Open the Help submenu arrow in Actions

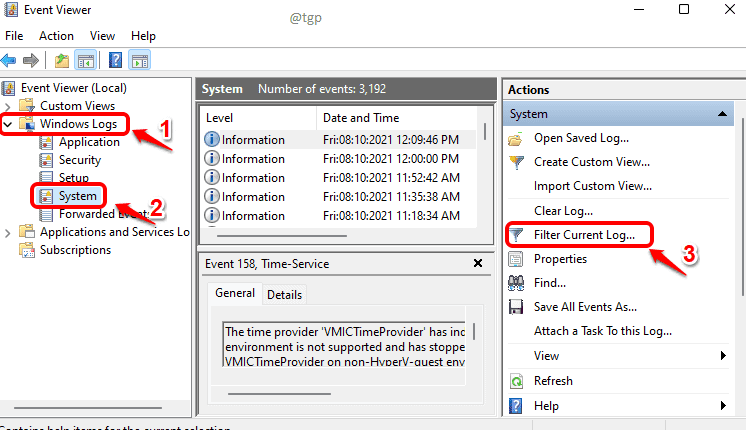(x=723, y=405)
